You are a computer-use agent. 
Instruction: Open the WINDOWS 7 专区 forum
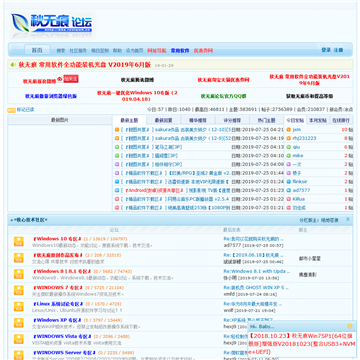[58, 288]
